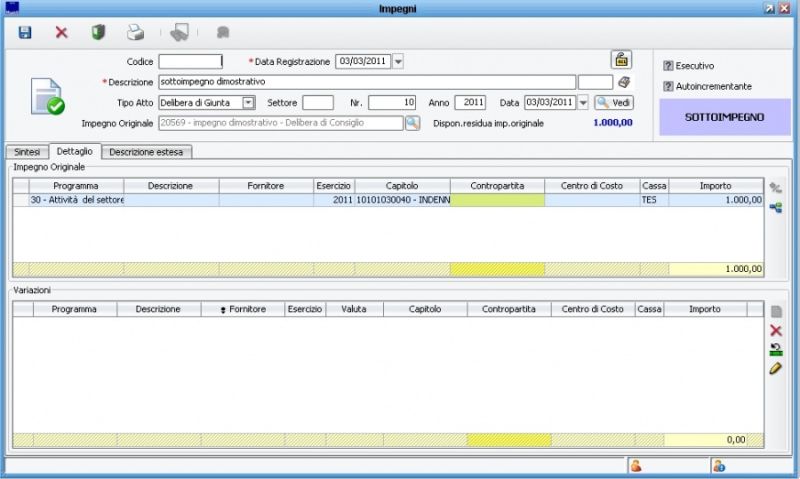Screen dimensions: 800x479
Task: Select the yellow Contropartita cell in first row
Action: click(x=497, y=200)
